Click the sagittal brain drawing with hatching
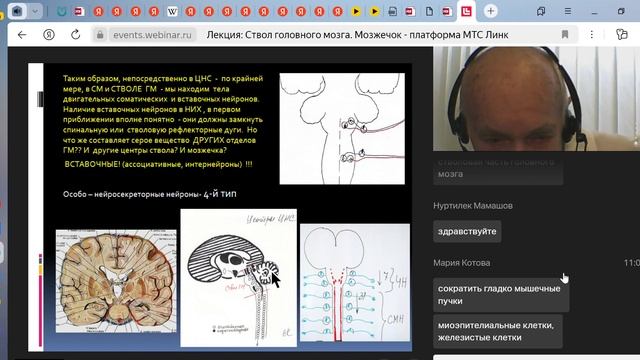The height and width of the screenshot is (360, 640). [238, 278]
